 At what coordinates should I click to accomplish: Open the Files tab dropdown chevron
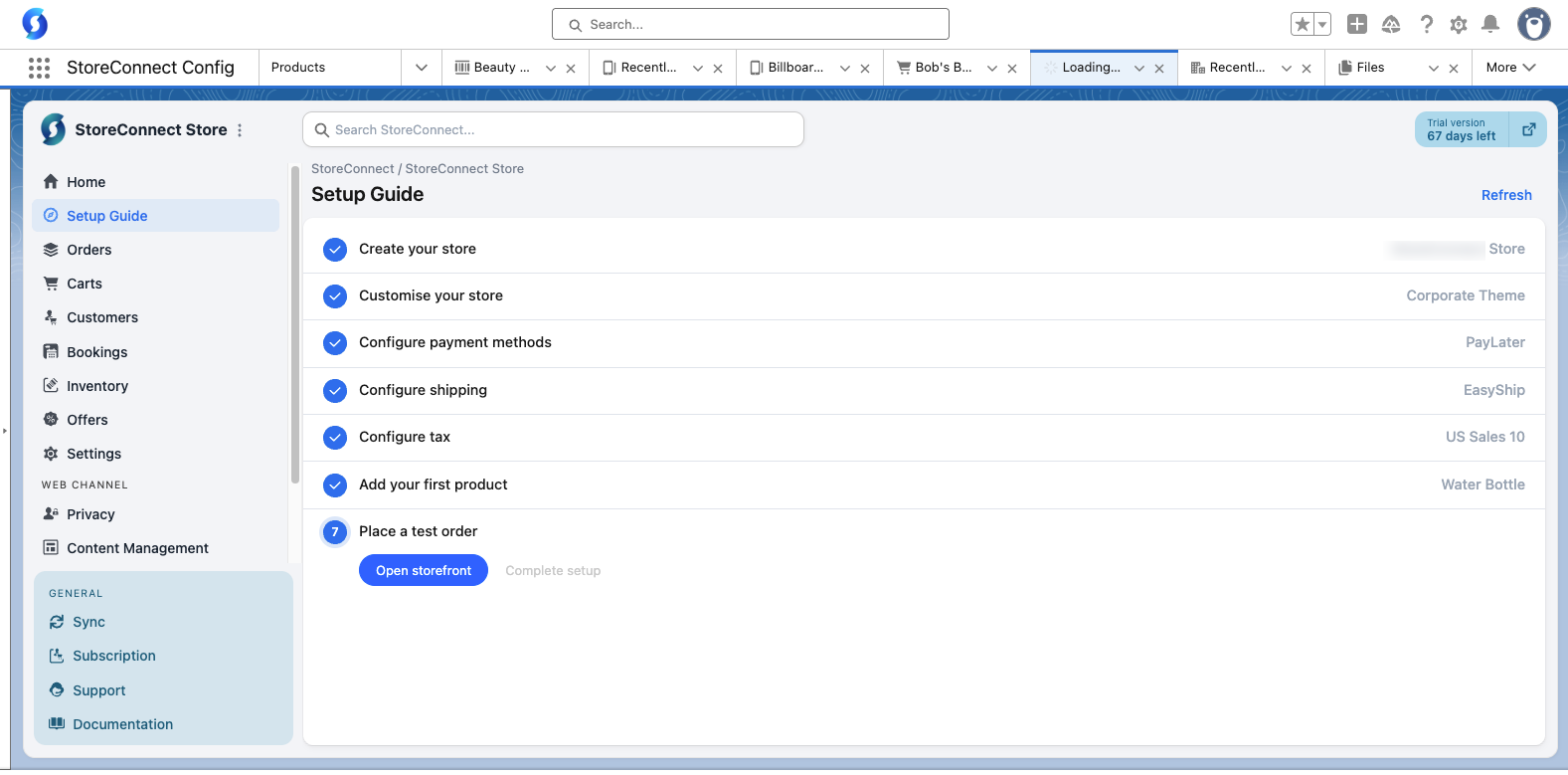pos(1434,69)
